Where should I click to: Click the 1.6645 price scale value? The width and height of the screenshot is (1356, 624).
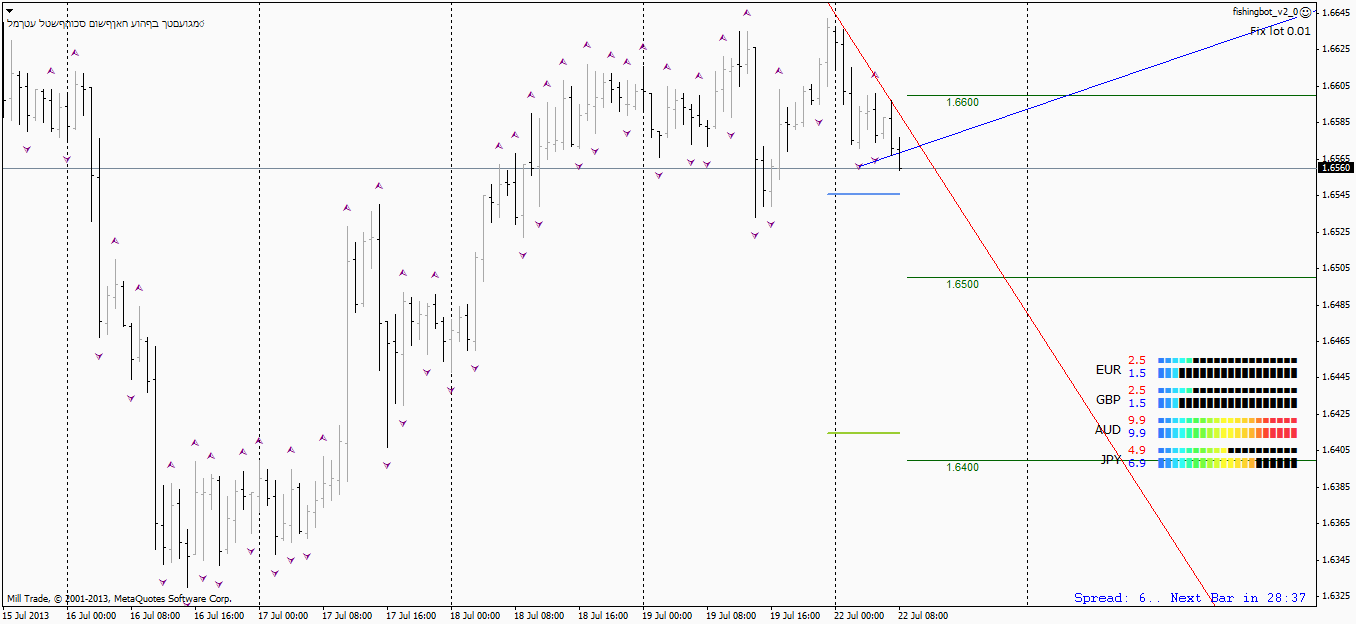point(1337,12)
